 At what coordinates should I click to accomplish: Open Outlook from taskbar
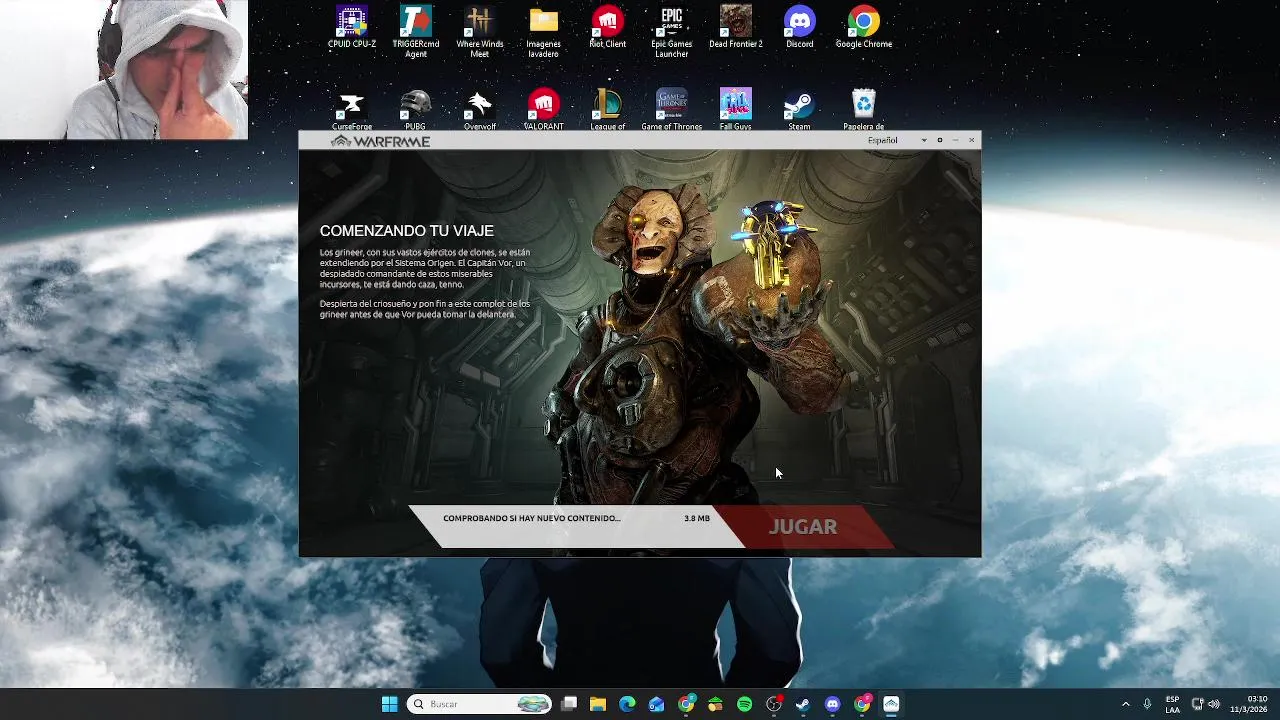point(656,704)
